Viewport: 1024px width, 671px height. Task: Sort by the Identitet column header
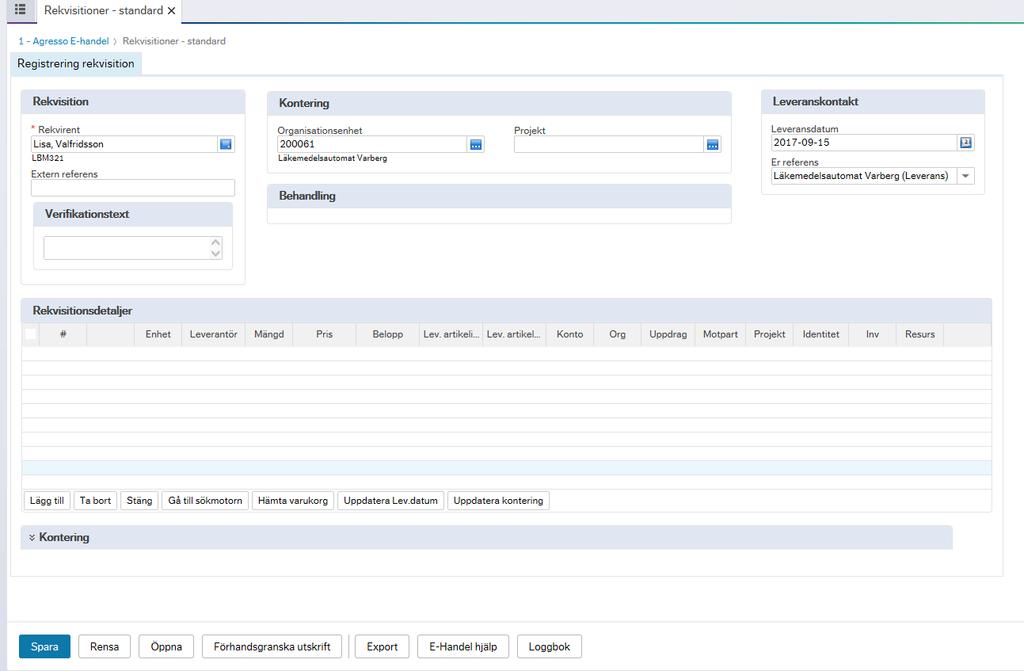click(821, 334)
